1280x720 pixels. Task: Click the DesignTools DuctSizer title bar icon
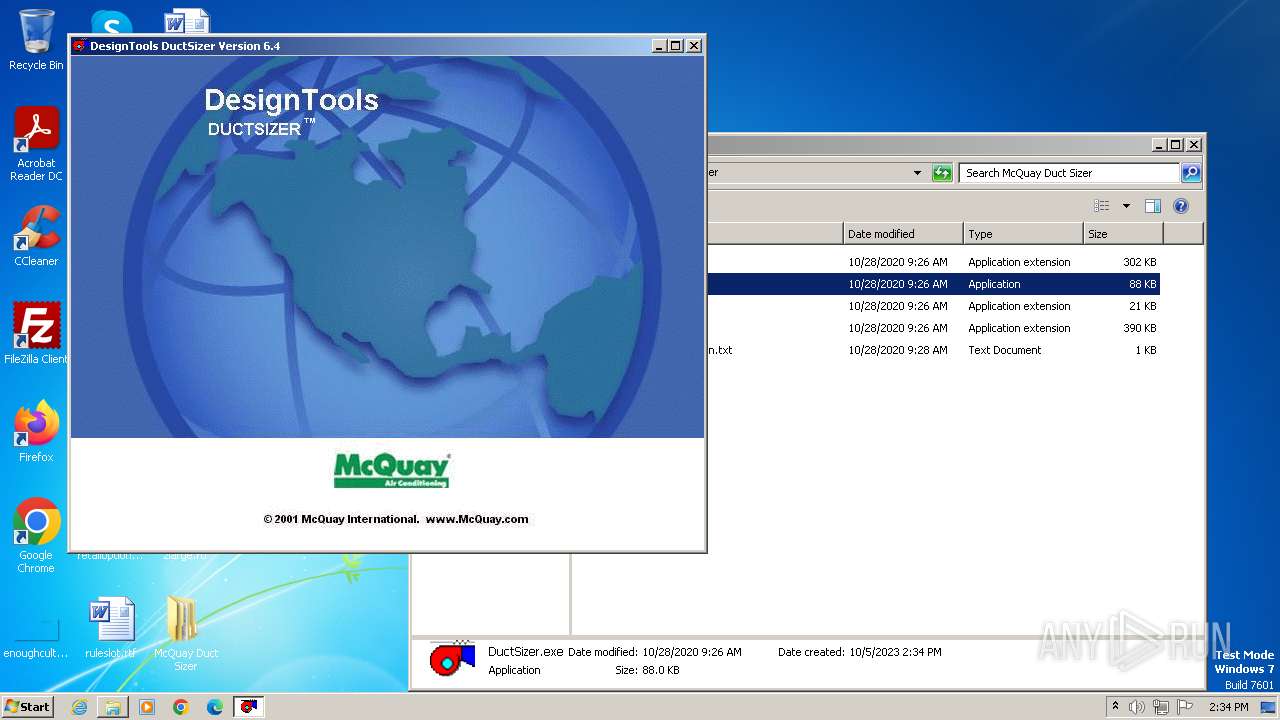pyautogui.click(x=79, y=46)
